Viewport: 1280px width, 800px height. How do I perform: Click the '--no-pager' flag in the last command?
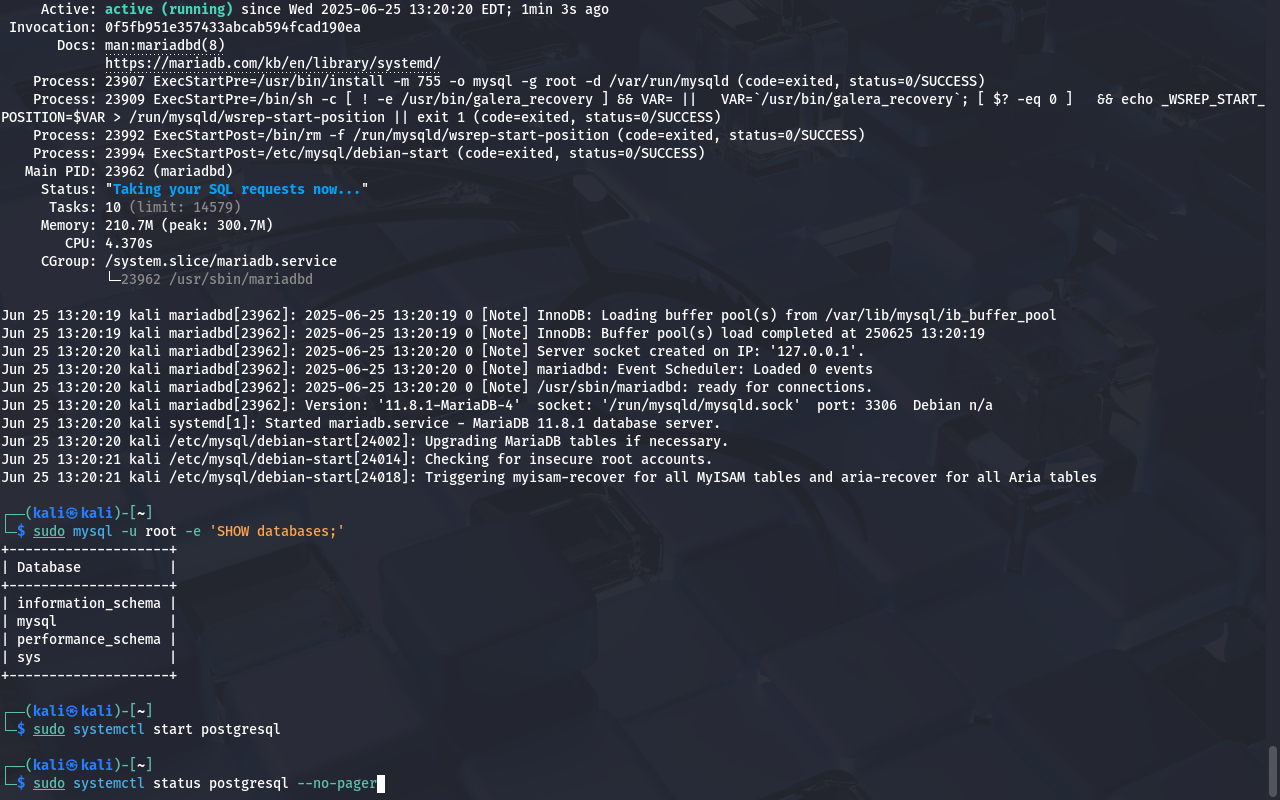pyautogui.click(x=337, y=783)
